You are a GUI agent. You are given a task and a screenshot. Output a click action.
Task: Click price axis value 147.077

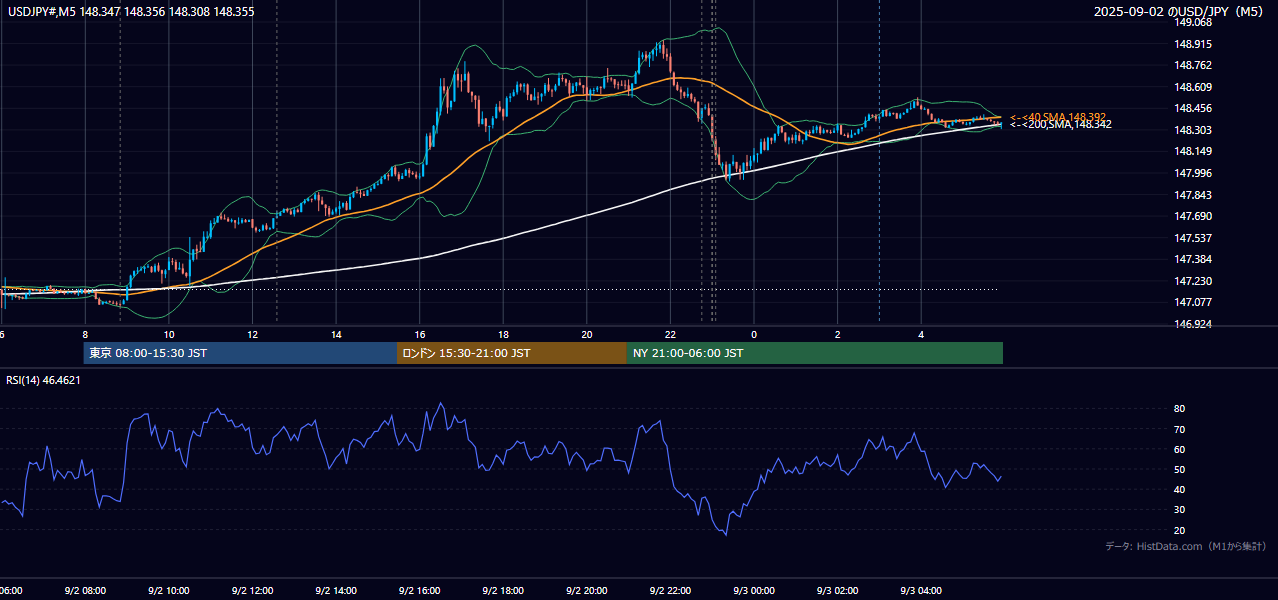(x=1193, y=302)
